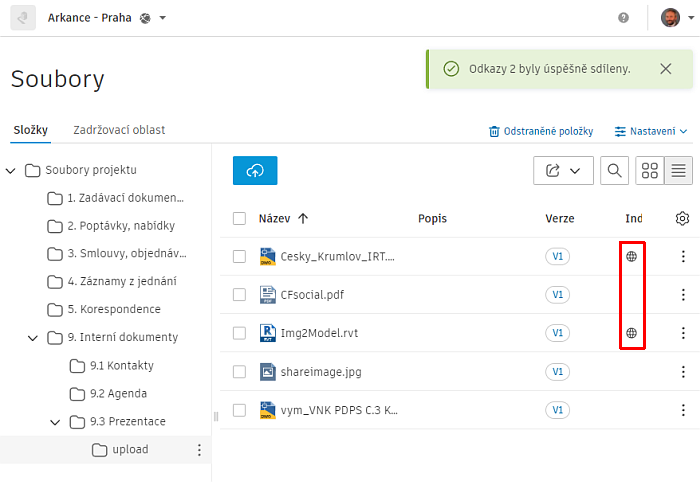700x482 pixels.
Task: Switch to list view layout
Action: (679, 171)
